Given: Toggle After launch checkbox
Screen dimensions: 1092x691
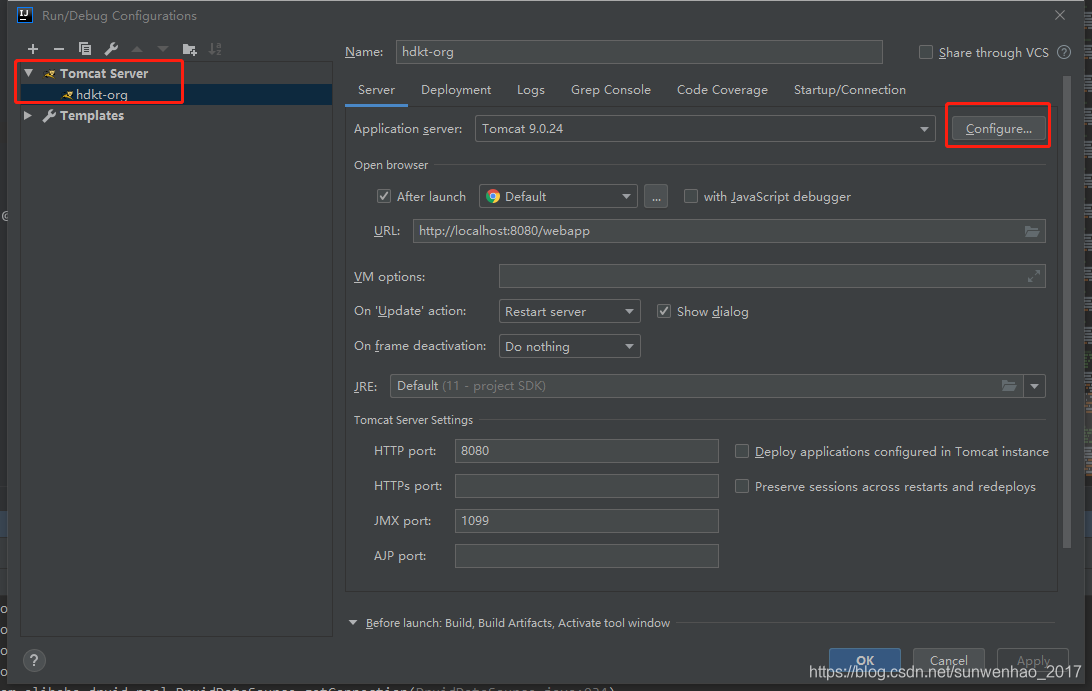Looking at the screenshot, I should (x=384, y=196).
